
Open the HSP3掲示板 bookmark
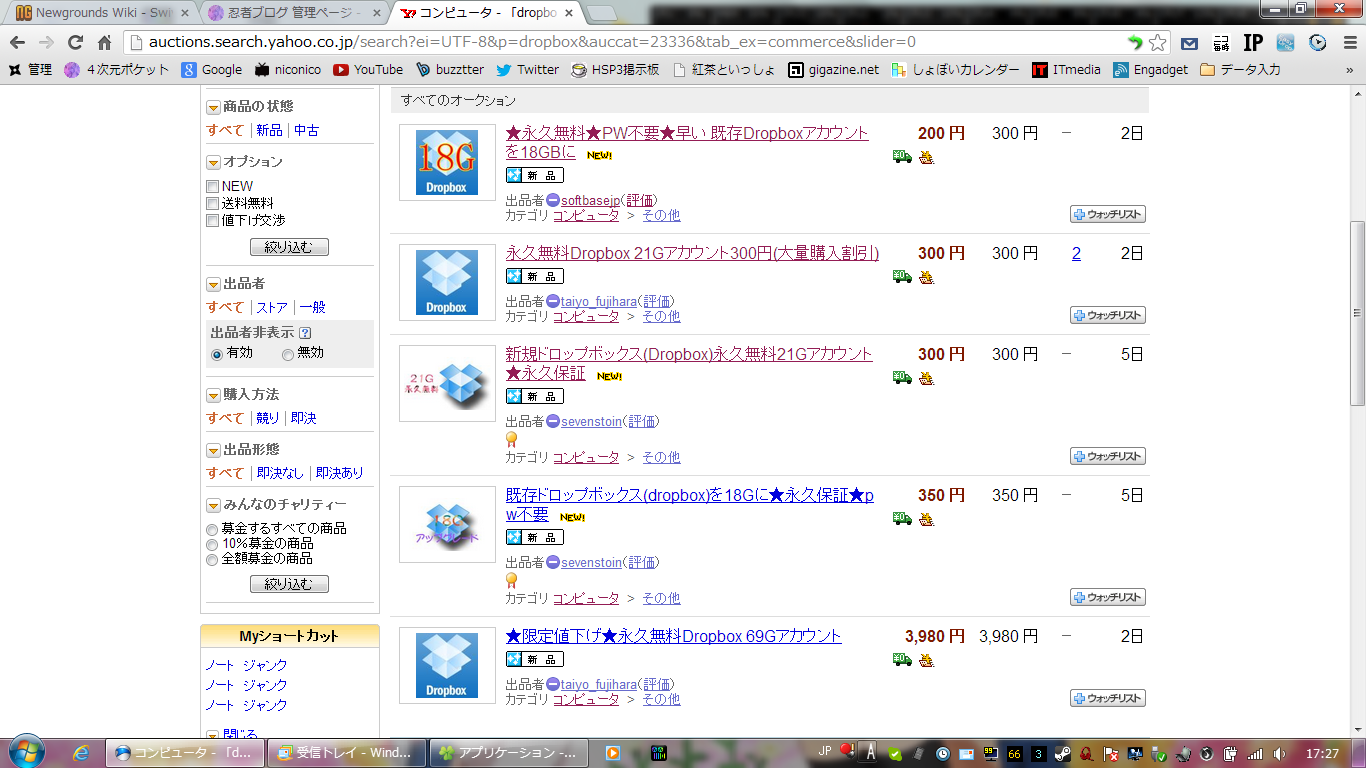click(615, 70)
